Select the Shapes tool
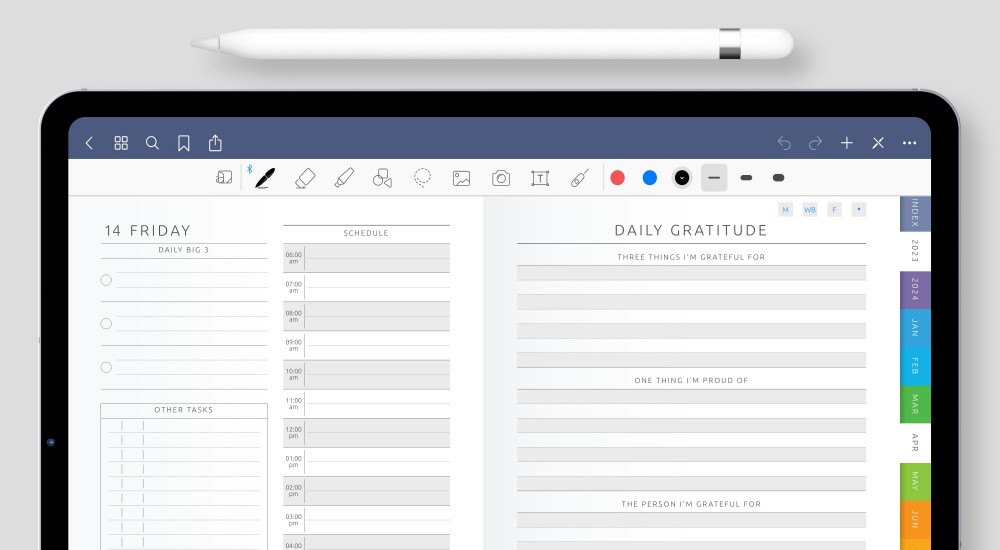1000x550 pixels. pos(383,178)
